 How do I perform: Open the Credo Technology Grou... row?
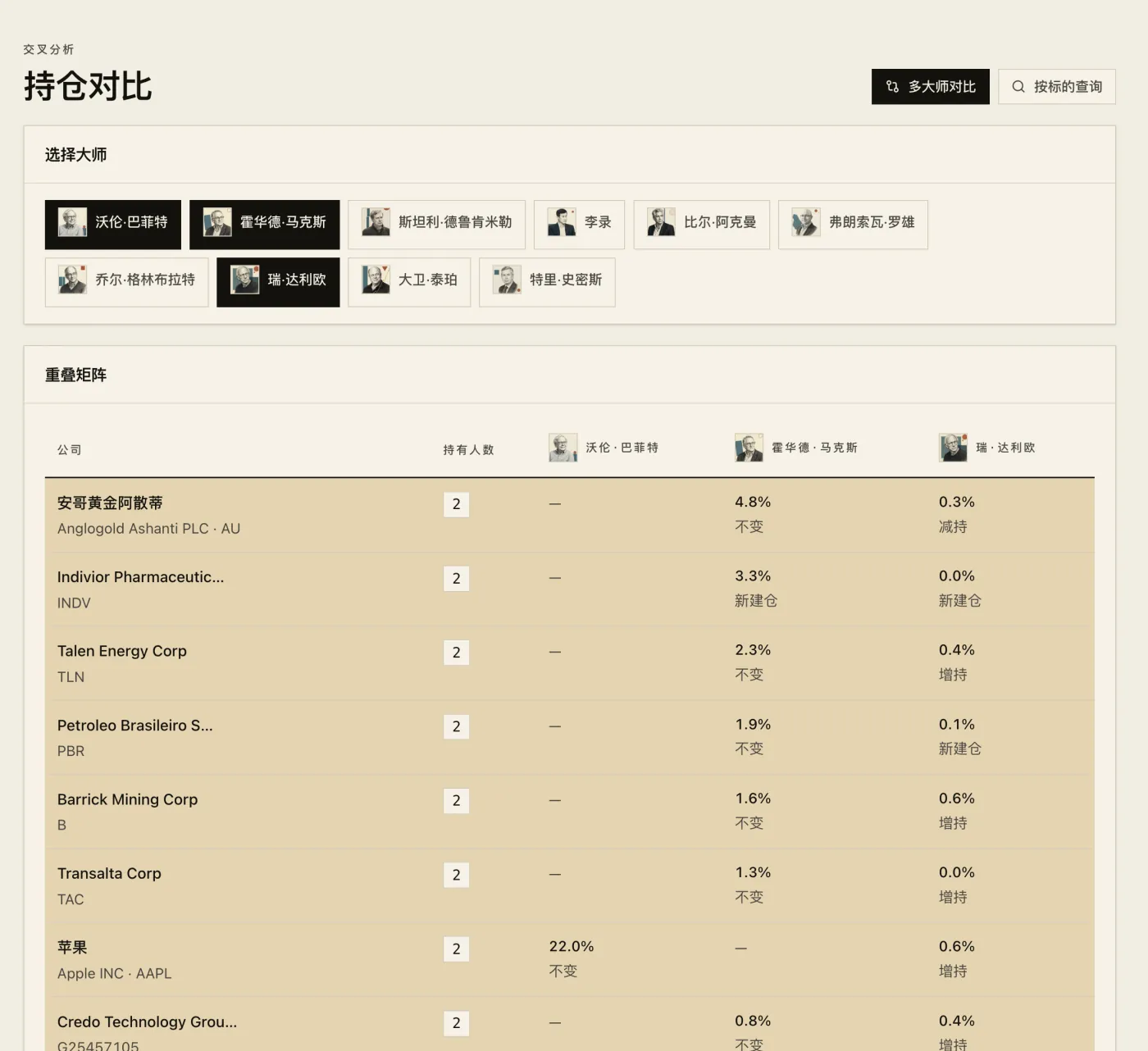click(x=569, y=1025)
